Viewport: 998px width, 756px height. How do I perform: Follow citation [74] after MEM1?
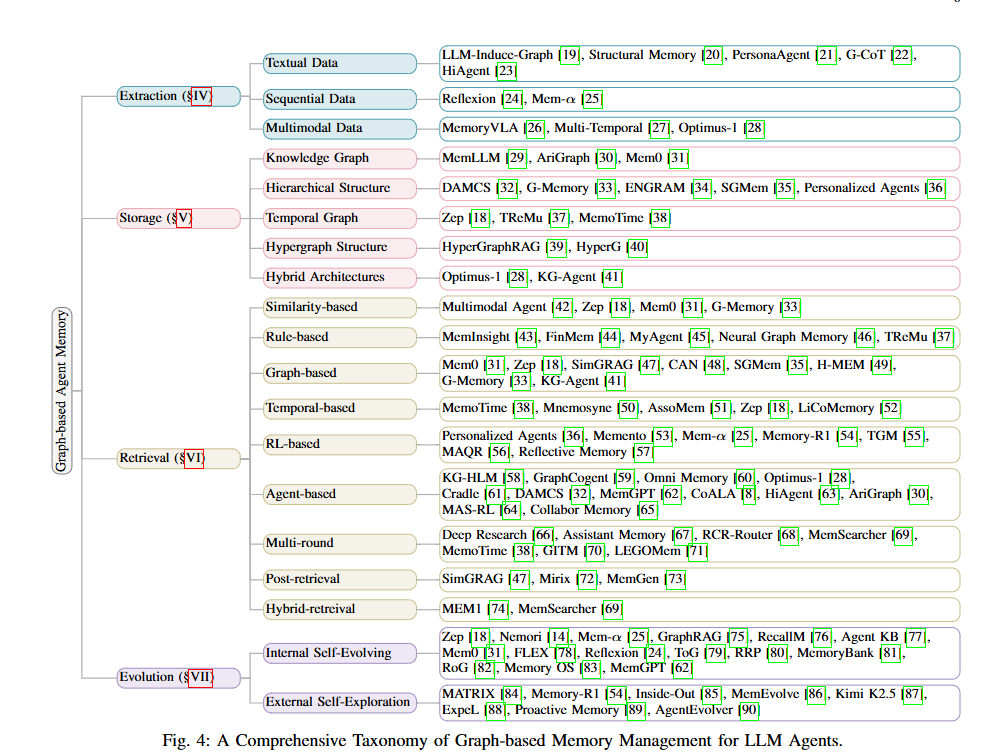498,610
